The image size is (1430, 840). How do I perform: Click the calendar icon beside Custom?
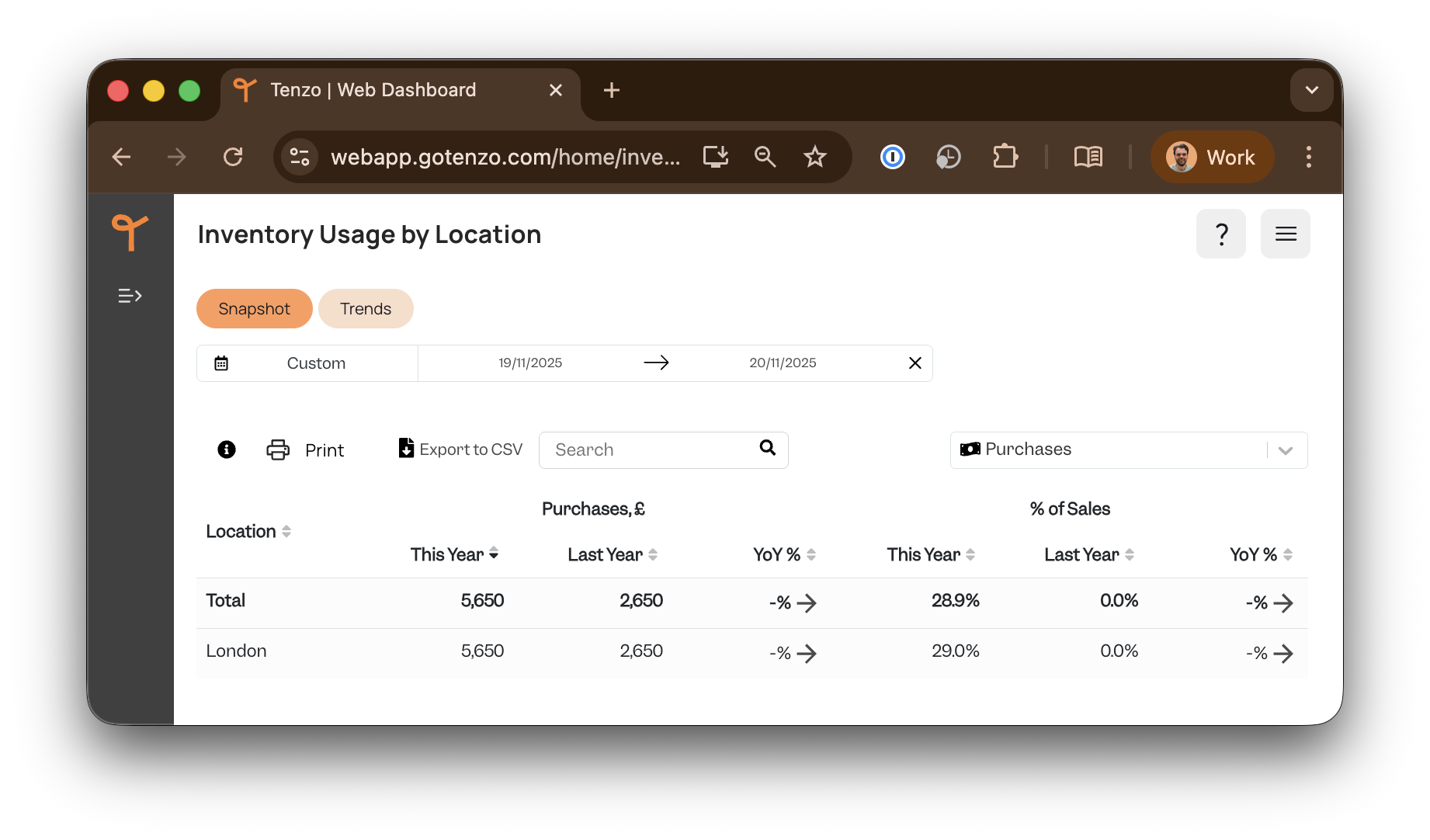[x=221, y=363]
